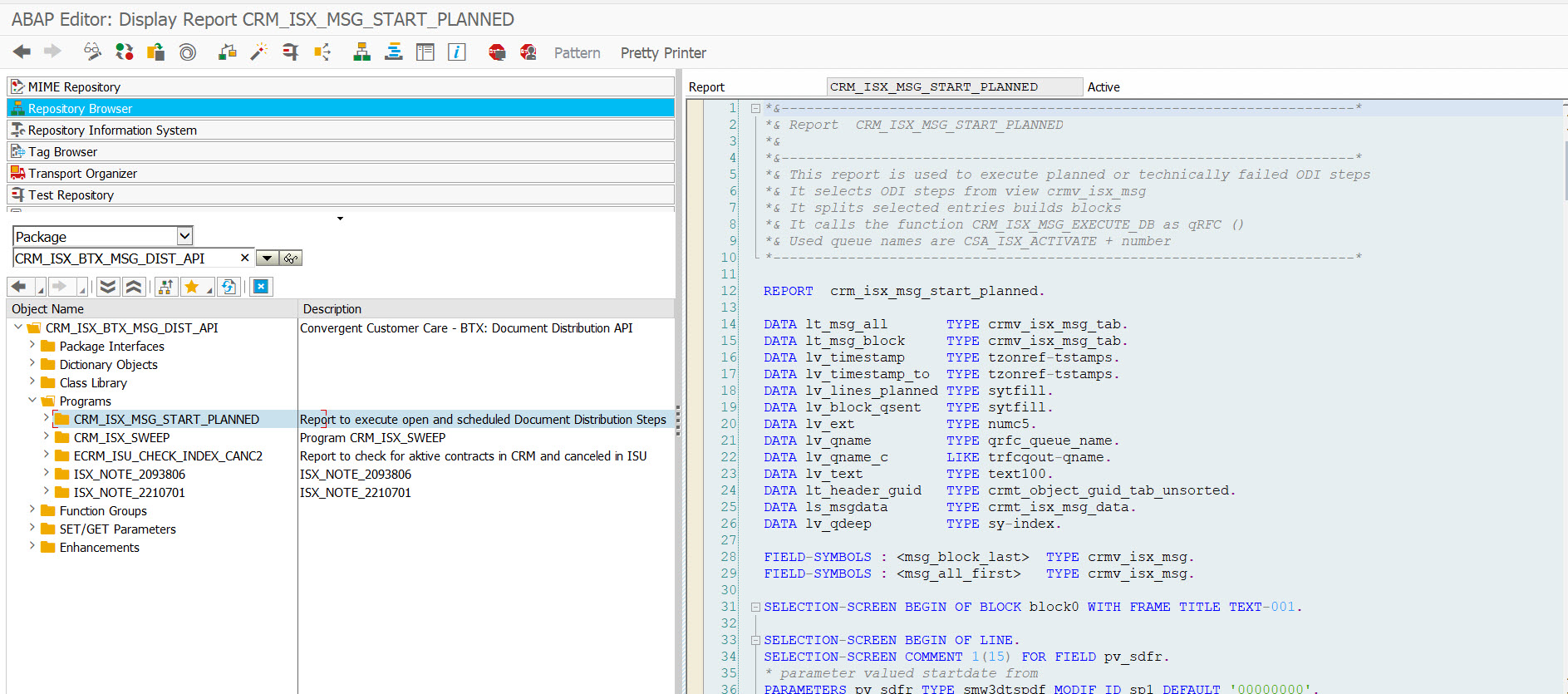Collapse the Programs folder node
This screenshot has height=694, width=1568.
[32, 401]
